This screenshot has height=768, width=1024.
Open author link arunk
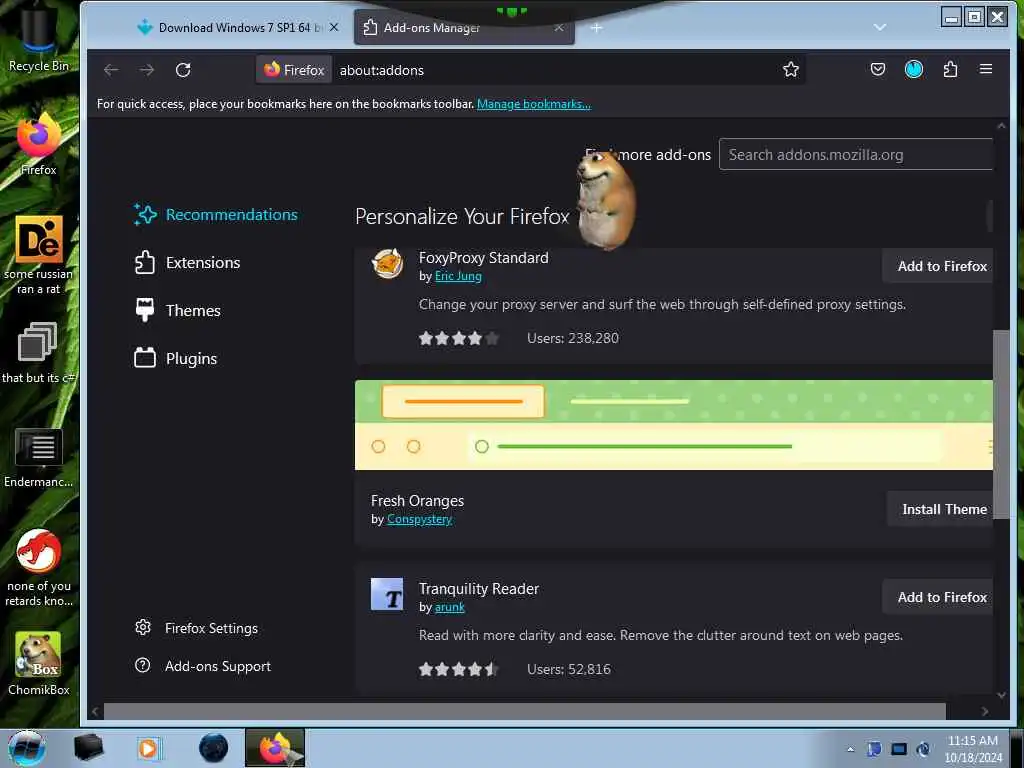click(449, 607)
